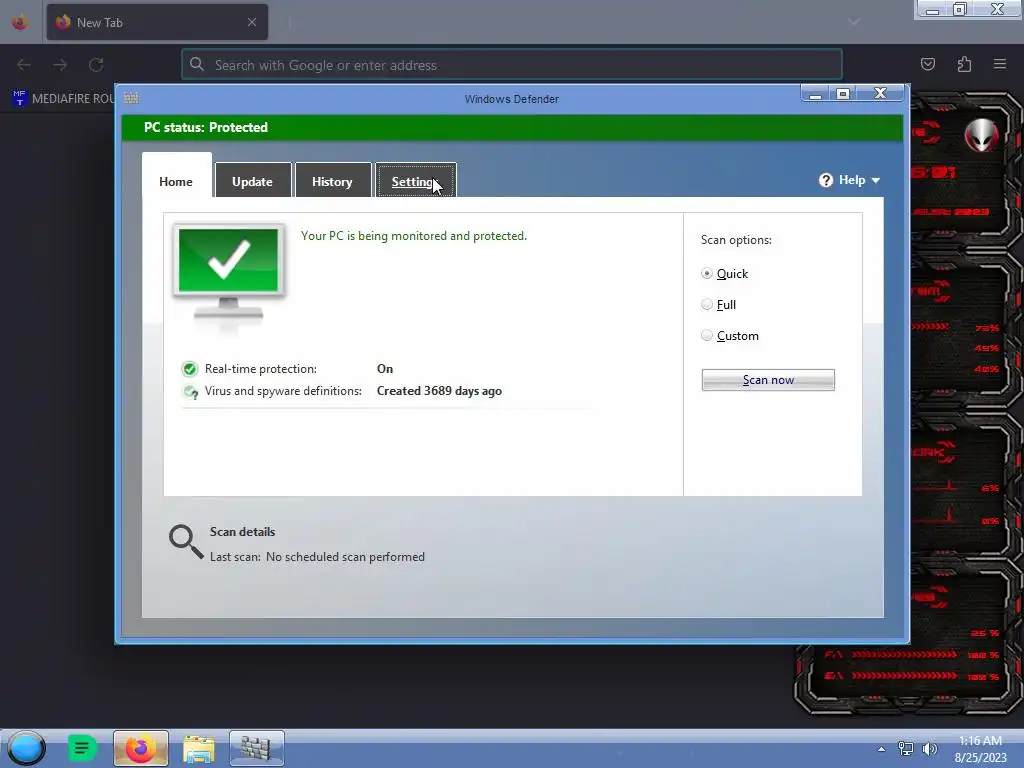
Task: Click the network tray icon
Action: click(906, 749)
